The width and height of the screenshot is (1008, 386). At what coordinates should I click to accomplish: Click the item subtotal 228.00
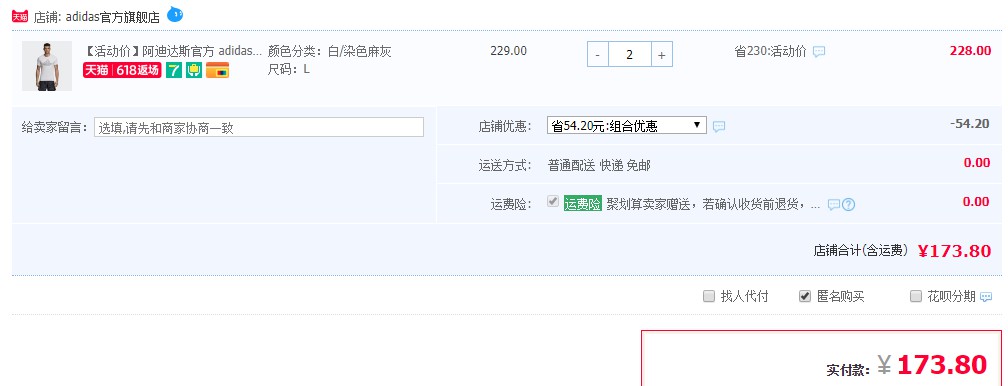pyautogui.click(x=970, y=51)
